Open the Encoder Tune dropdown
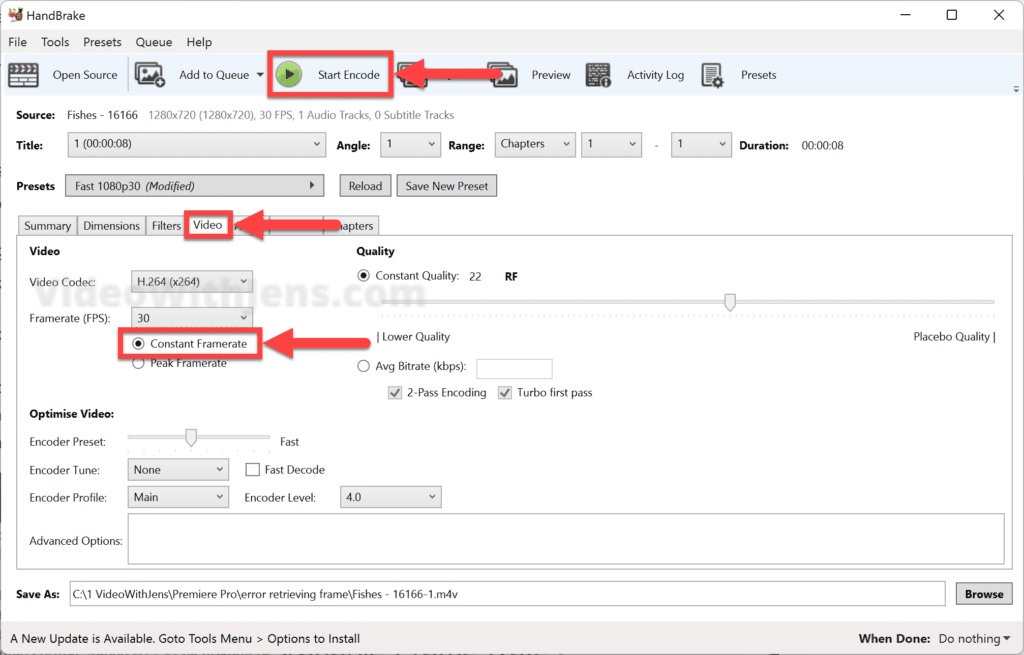 pyautogui.click(x=178, y=470)
